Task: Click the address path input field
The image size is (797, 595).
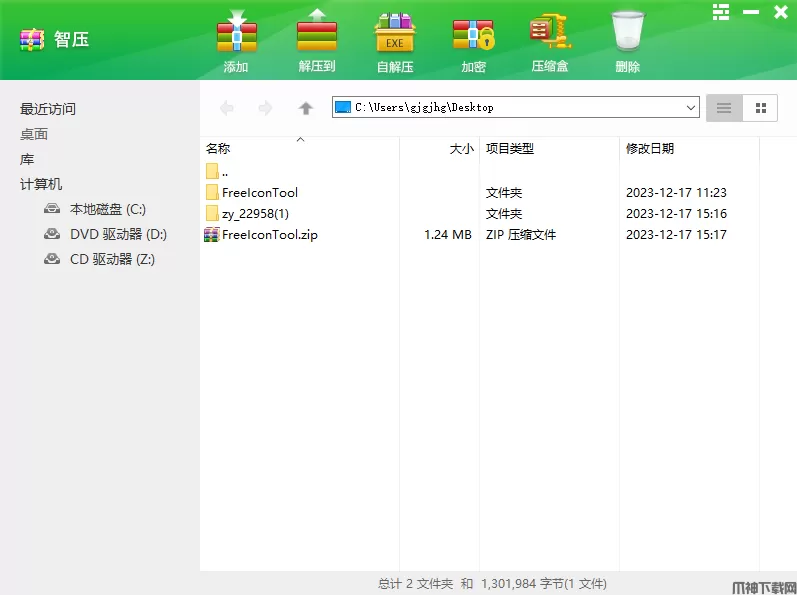Action: point(510,108)
